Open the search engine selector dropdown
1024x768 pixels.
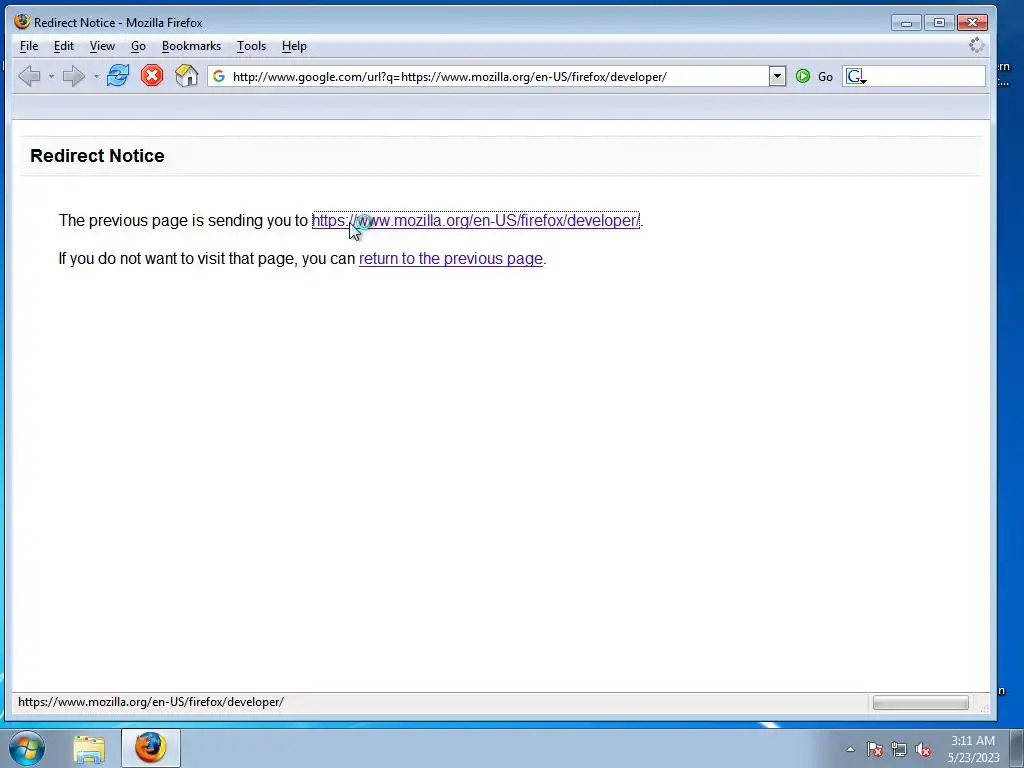click(856, 77)
